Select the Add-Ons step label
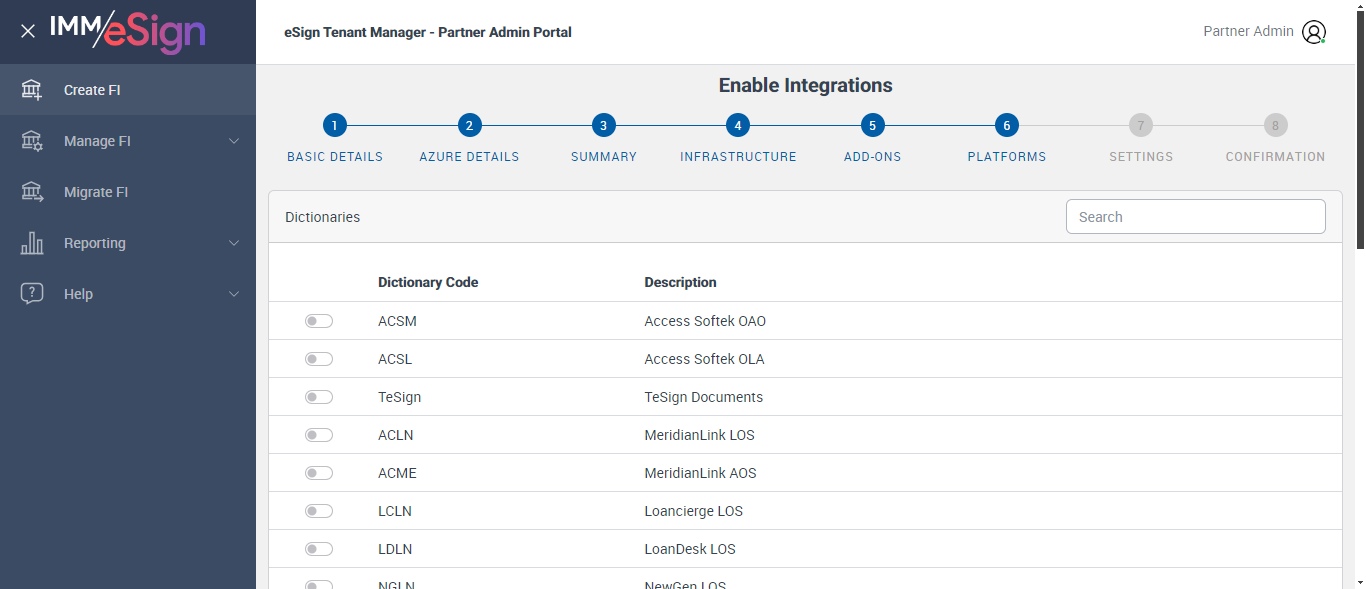The image size is (1366, 589). (872, 157)
